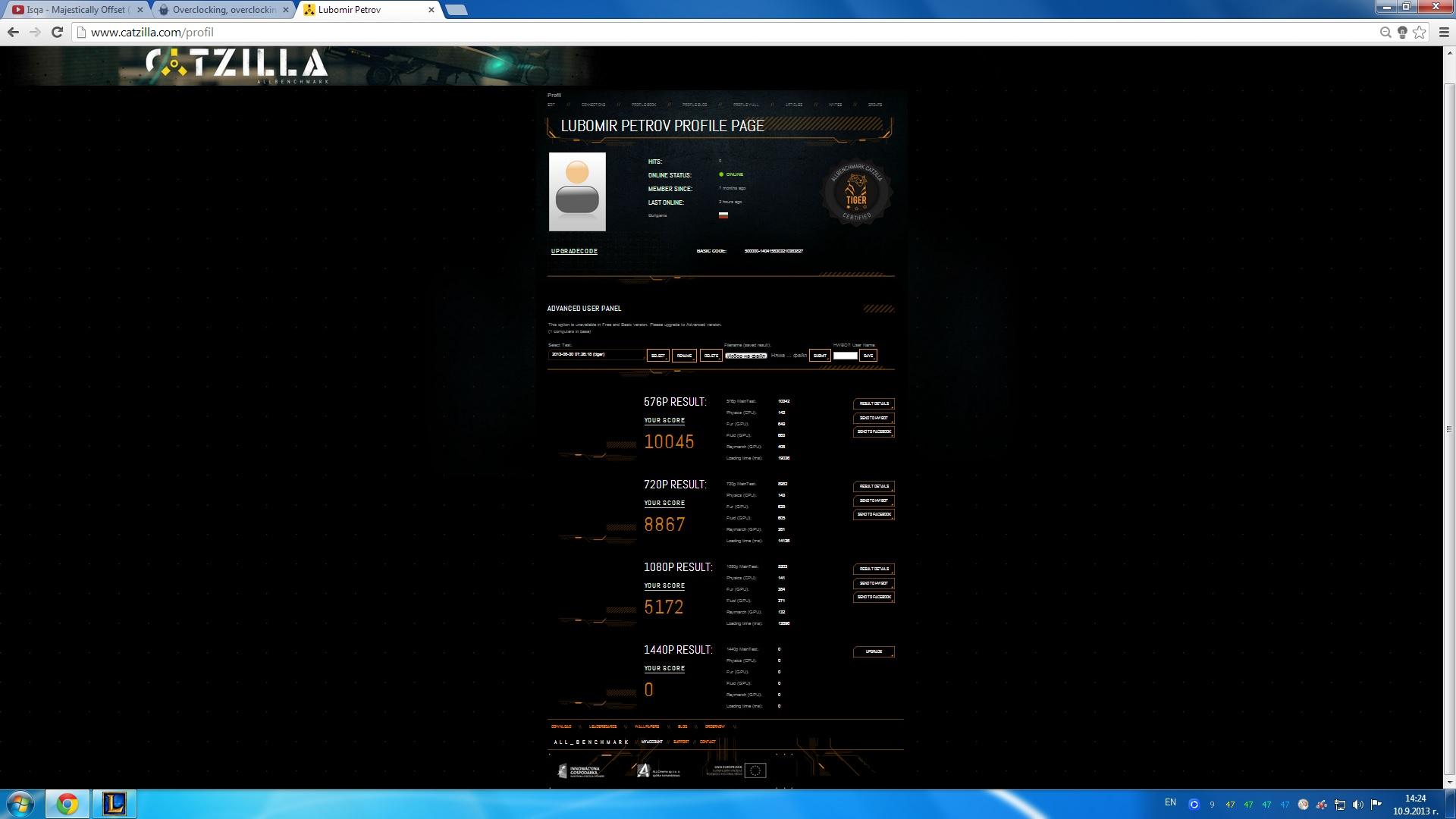Click the Upgradecode link
The width and height of the screenshot is (1456, 819).
click(x=574, y=251)
